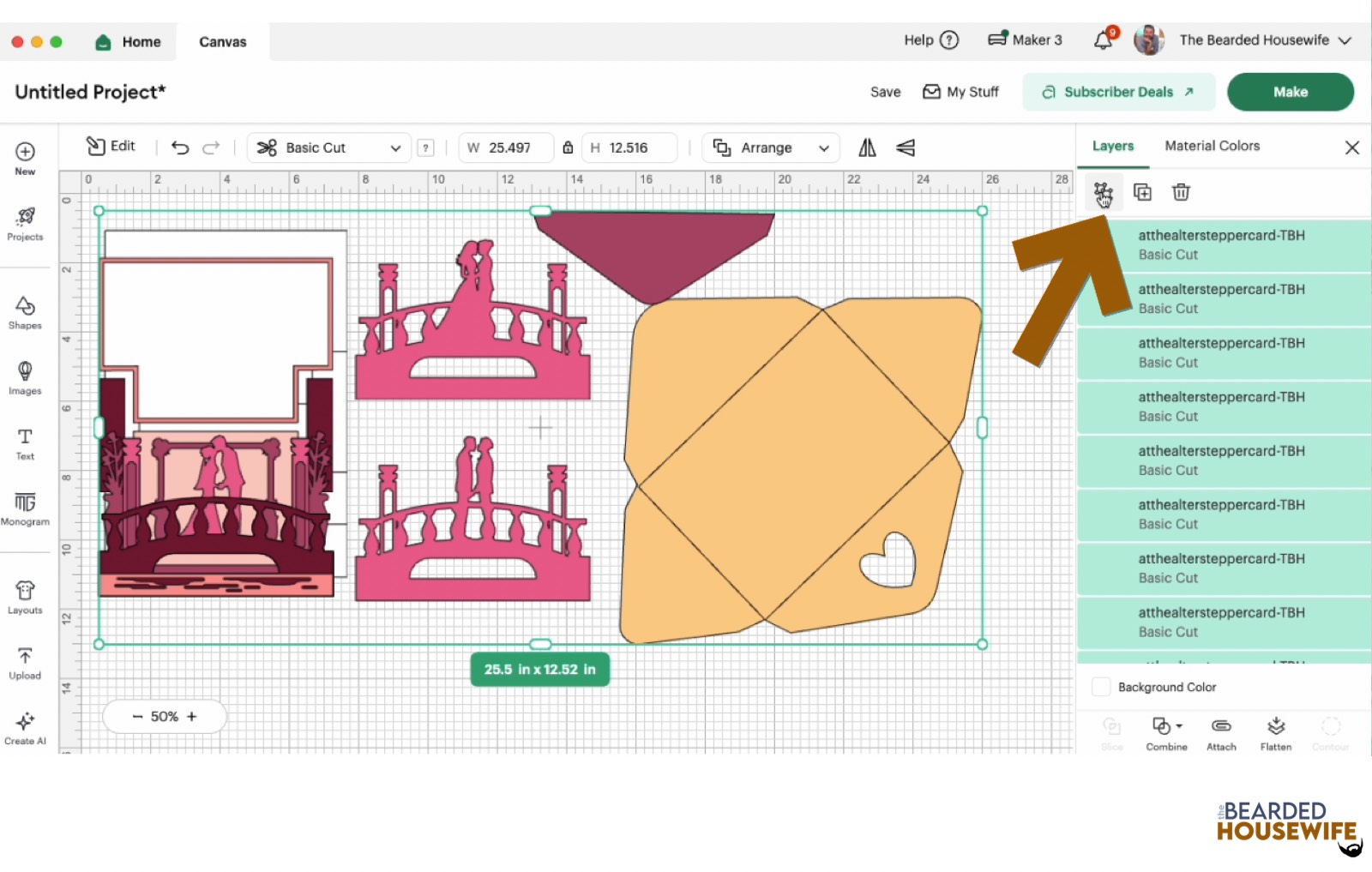Switch to the Material Colors tab
This screenshot has height=872, width=1372.
tap(1211, 146)
